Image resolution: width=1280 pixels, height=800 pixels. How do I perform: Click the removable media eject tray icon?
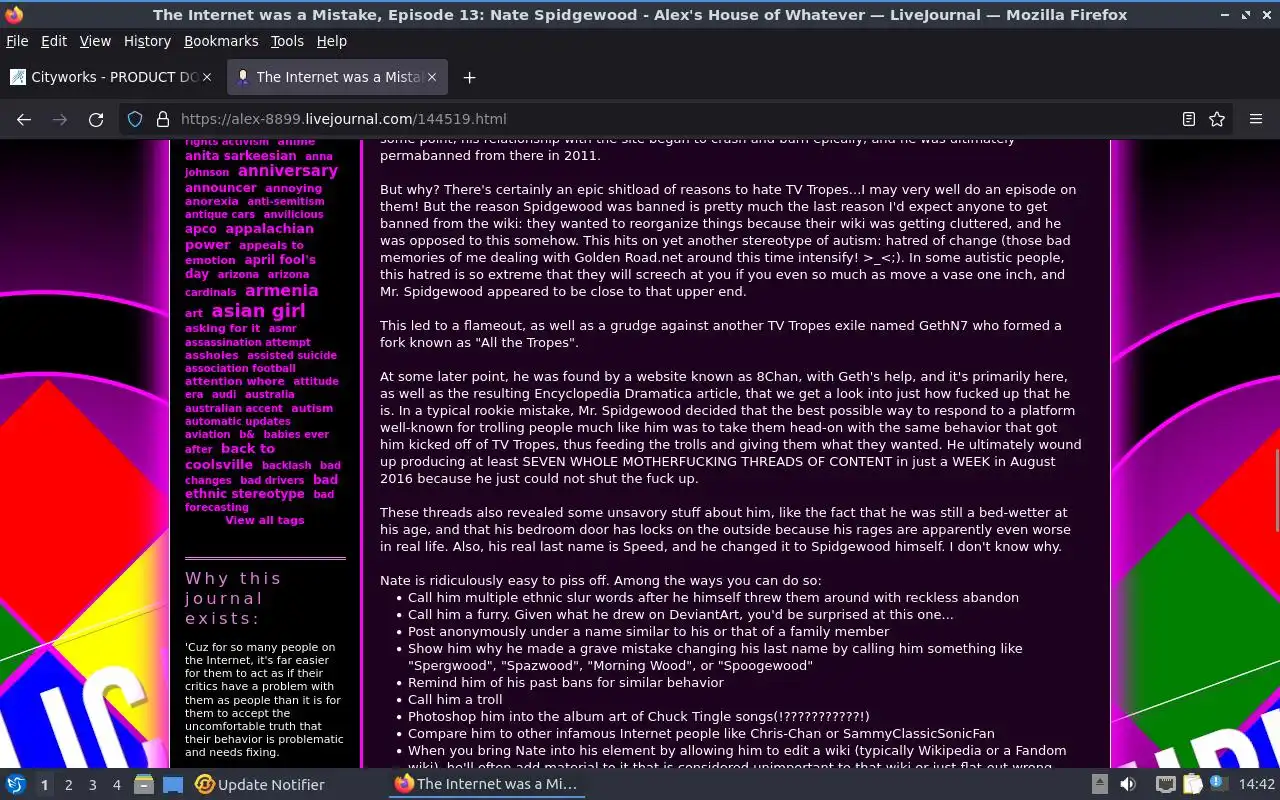[1099, 784]
